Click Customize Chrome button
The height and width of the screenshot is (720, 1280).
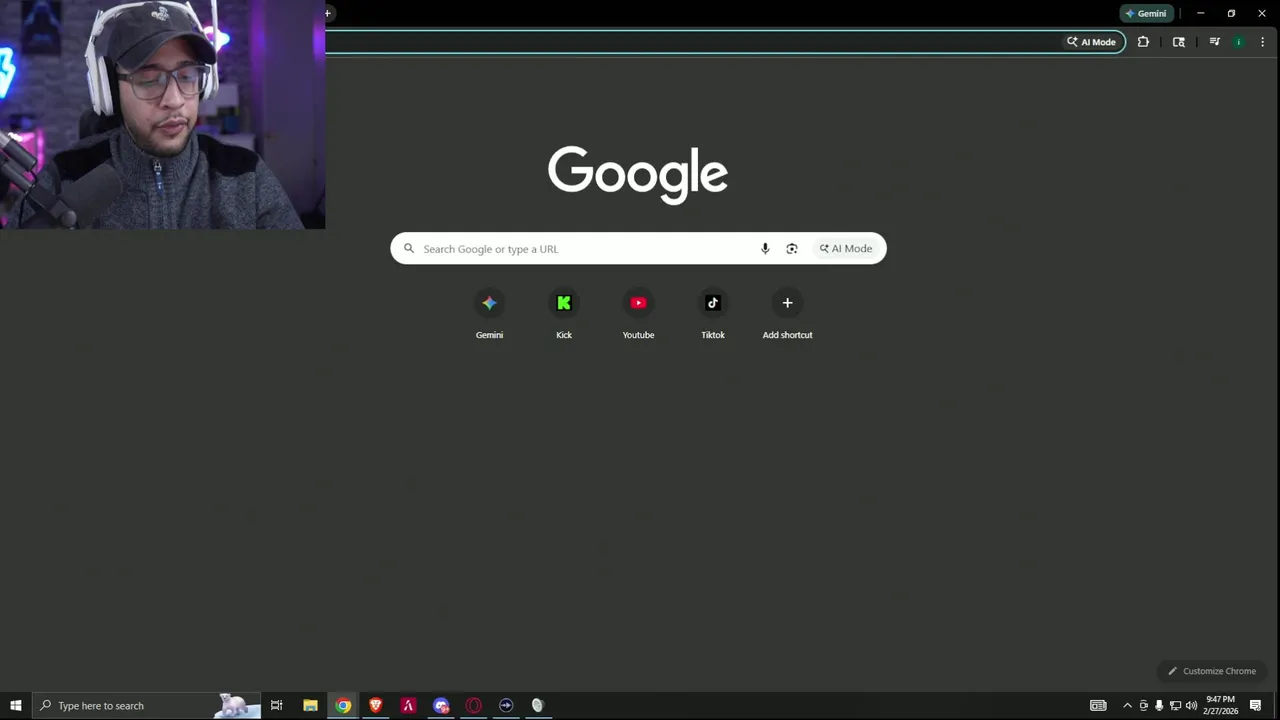click(1212, 671)
